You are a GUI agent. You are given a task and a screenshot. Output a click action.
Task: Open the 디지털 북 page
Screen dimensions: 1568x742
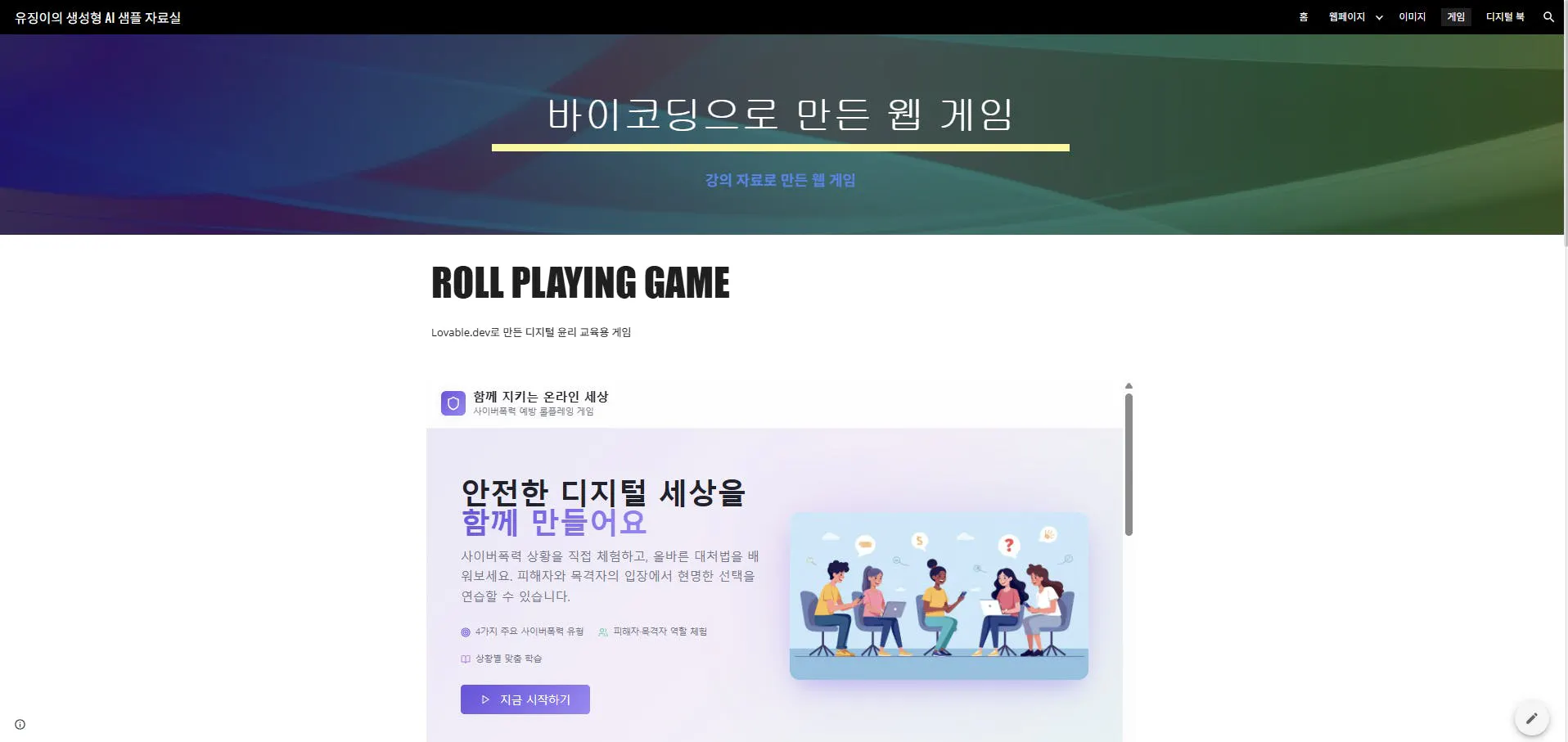(x=1505, y=16)
